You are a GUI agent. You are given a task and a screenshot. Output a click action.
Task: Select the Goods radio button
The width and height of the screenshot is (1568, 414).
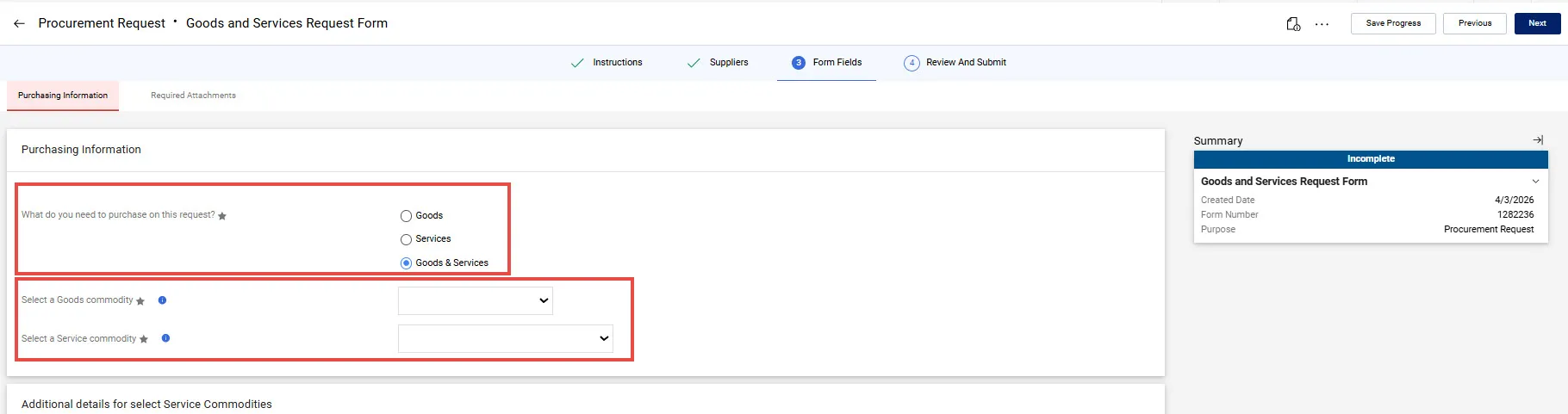click(406, 216)
